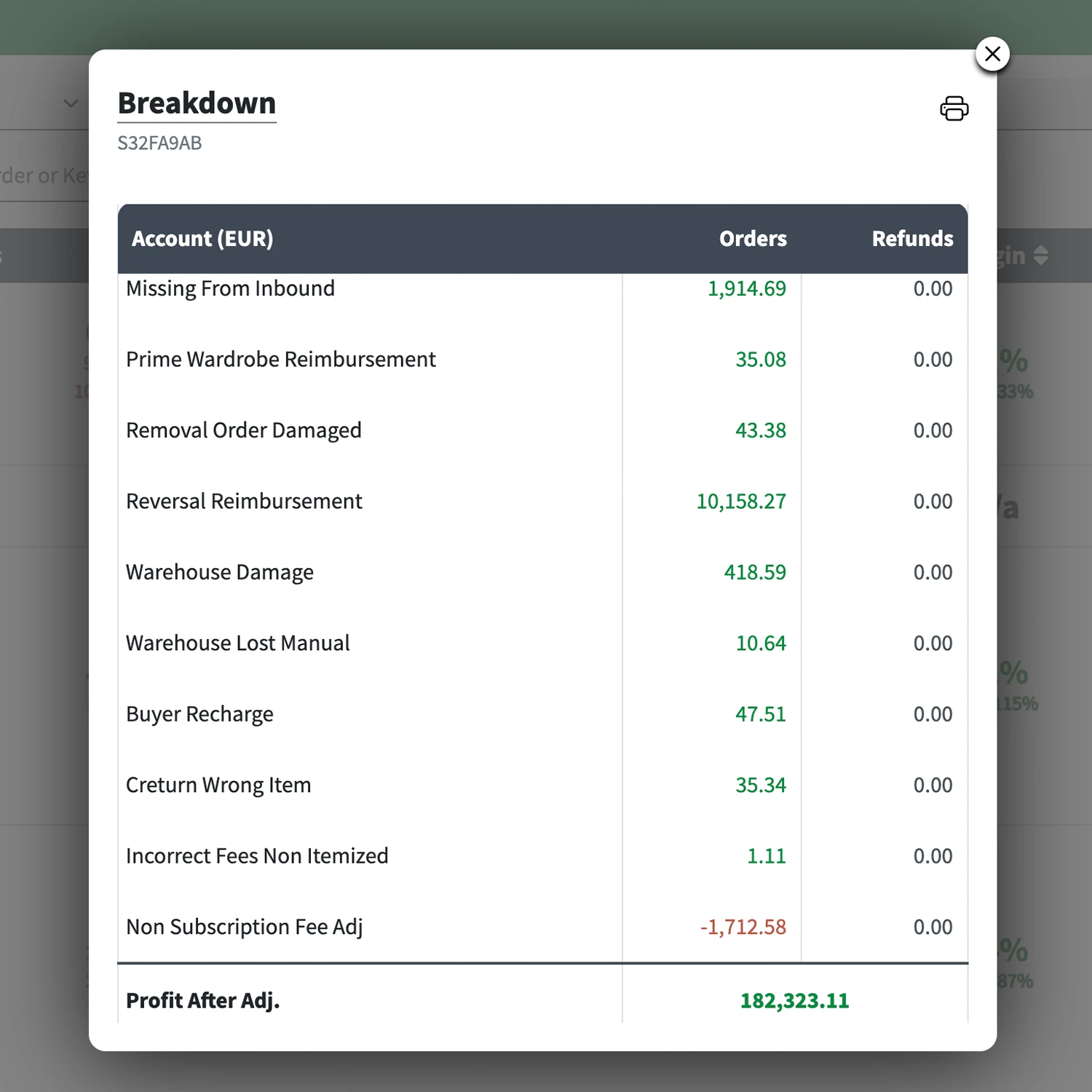The width and height of the screenshot is (1092, 1092).
Task: Select Buyer Recharge label
Action: (199, 714)
